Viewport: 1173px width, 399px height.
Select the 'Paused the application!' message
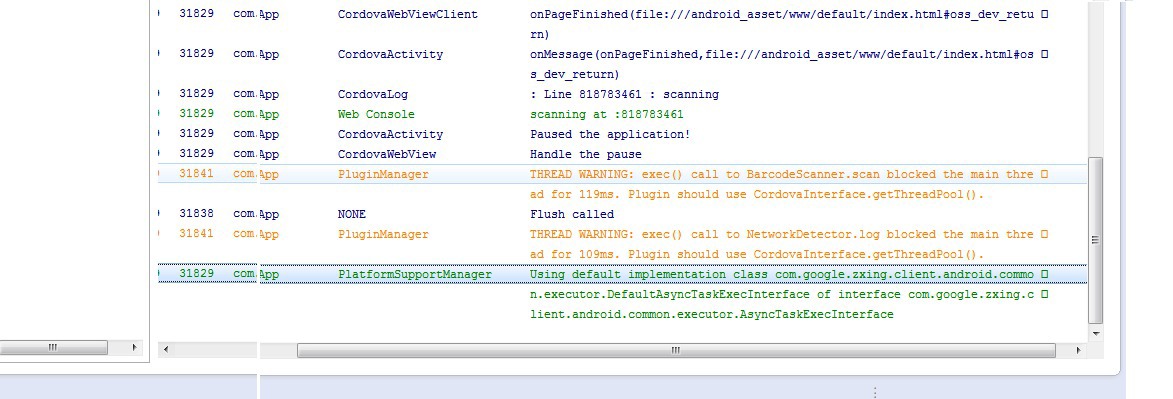(610, 134)
